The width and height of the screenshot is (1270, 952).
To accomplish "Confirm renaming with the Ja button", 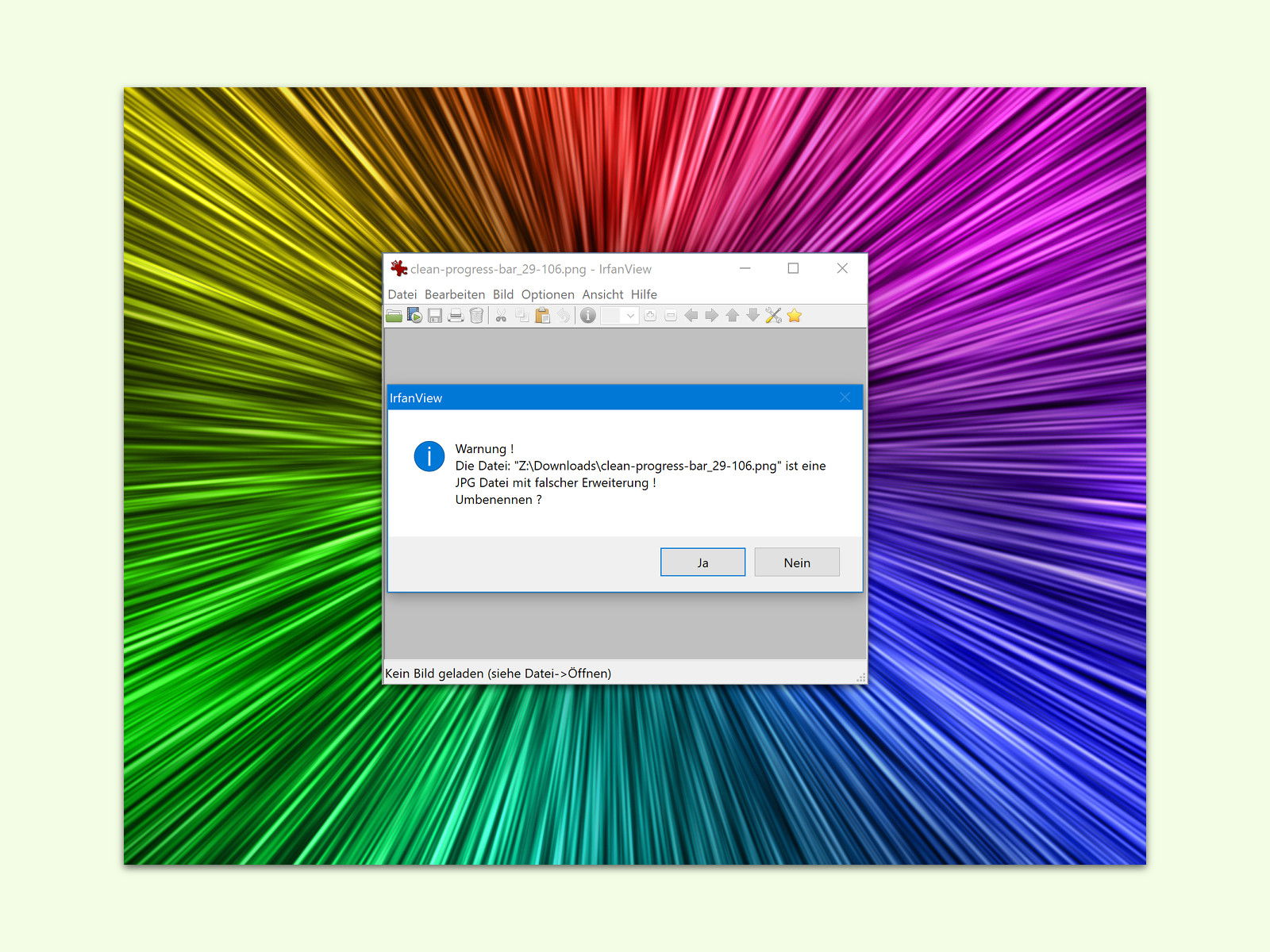I will (702, 562).
